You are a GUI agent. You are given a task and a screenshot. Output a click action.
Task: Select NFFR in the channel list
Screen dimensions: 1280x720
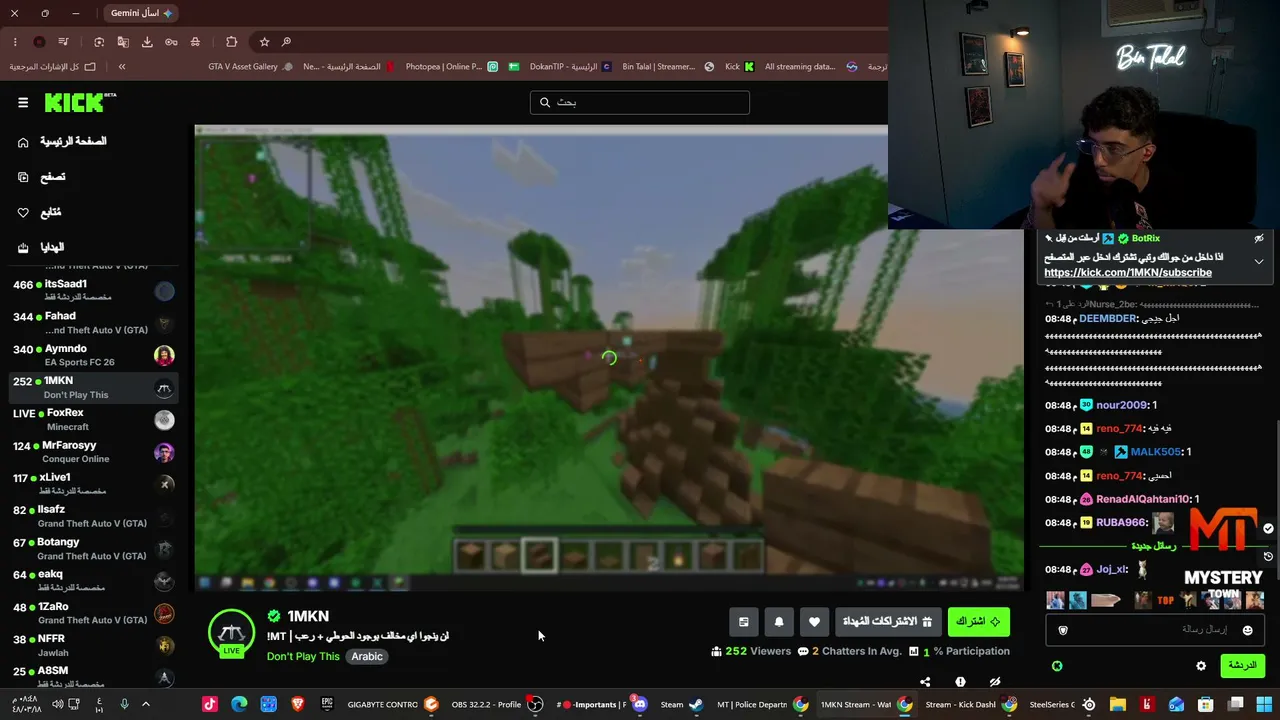93,645
